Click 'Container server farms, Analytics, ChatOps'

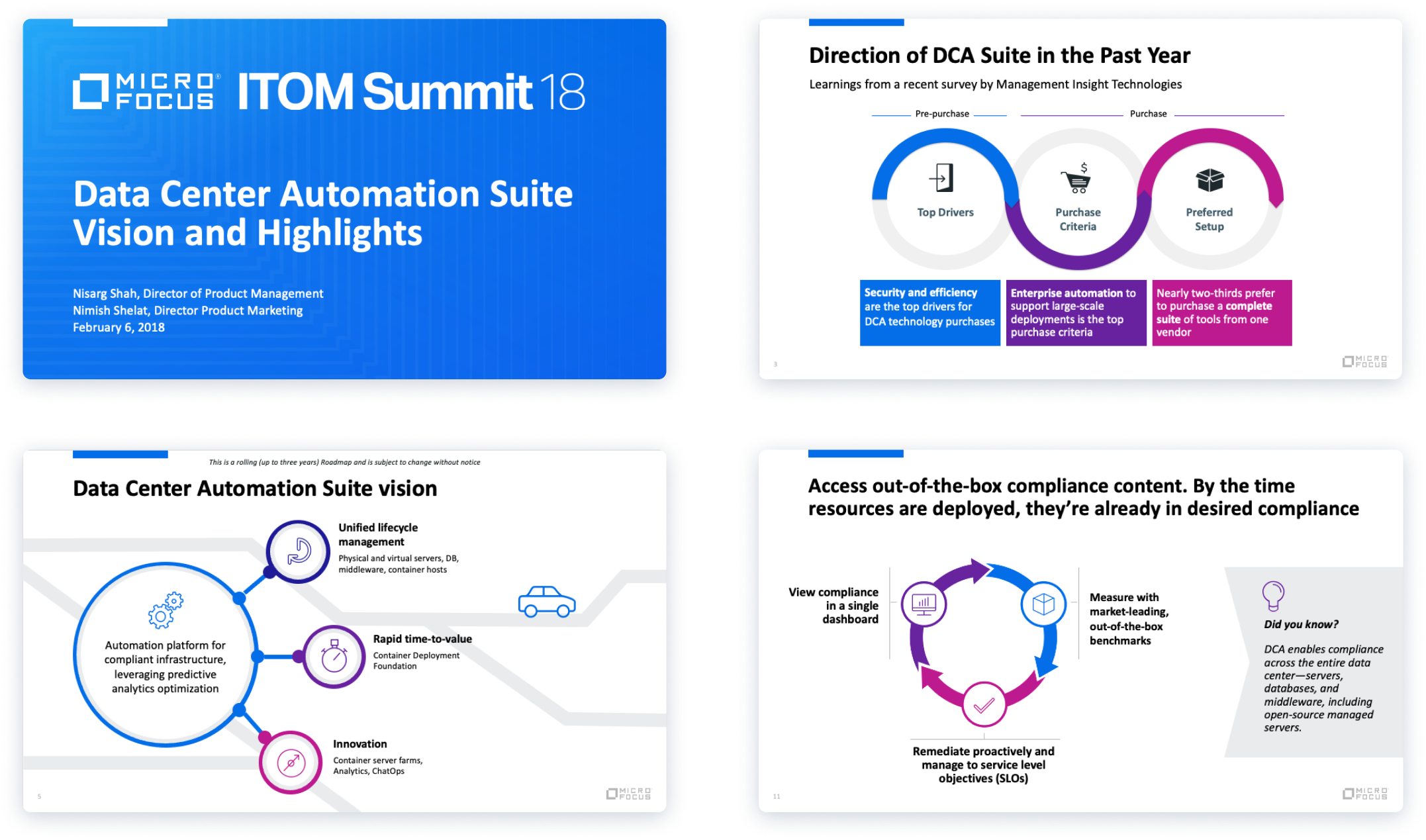pos(377,766)
